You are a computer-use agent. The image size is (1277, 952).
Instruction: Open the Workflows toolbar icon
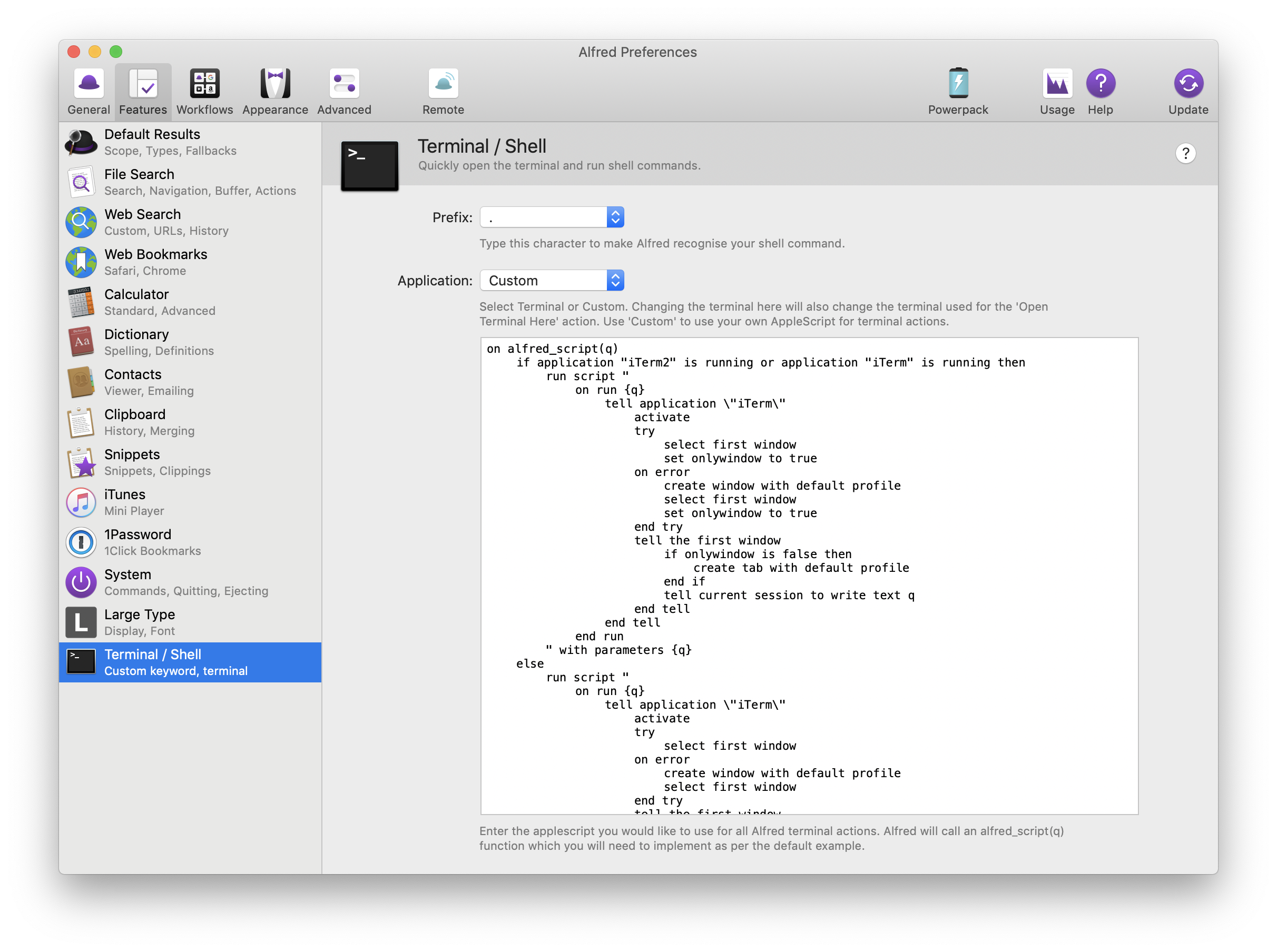click(x=204, y=84)
